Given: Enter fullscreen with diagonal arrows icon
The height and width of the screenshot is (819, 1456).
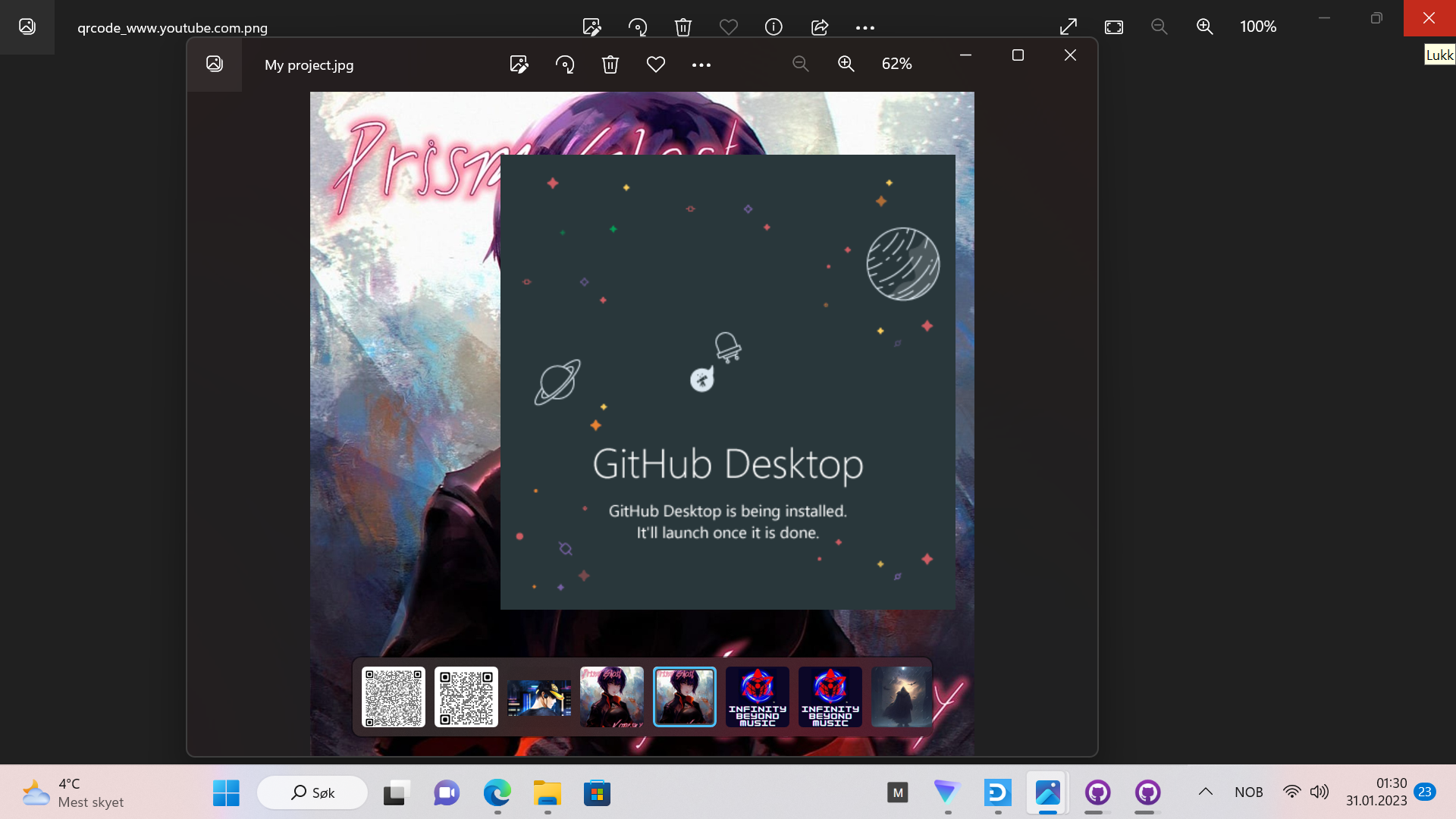Looking at the screenshot, I should (x=1068, y=27).
